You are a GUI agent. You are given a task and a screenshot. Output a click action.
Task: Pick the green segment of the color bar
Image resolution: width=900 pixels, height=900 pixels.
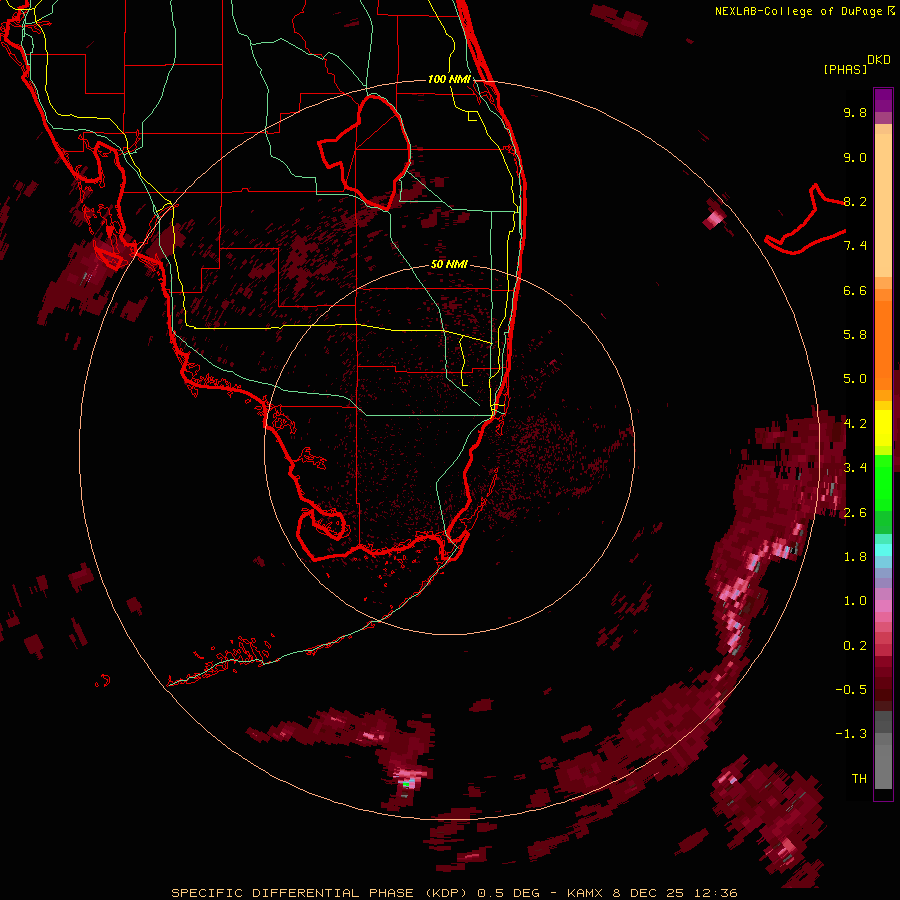click(883, 481)
